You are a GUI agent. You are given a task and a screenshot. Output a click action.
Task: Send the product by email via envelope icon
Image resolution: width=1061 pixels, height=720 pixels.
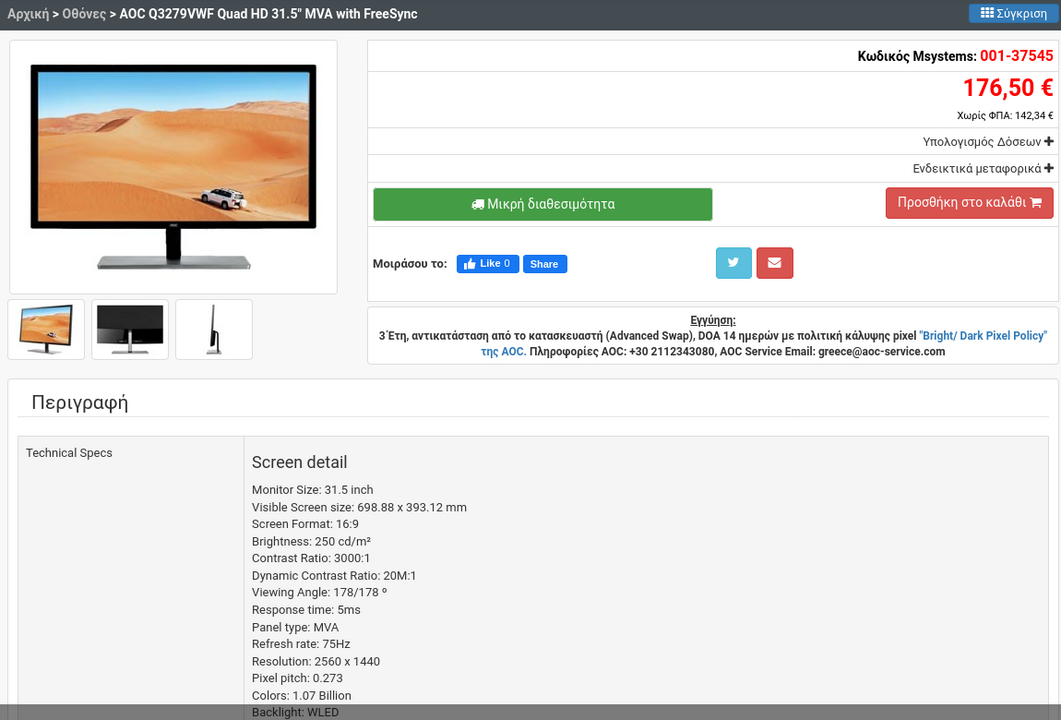pos(775,263)
